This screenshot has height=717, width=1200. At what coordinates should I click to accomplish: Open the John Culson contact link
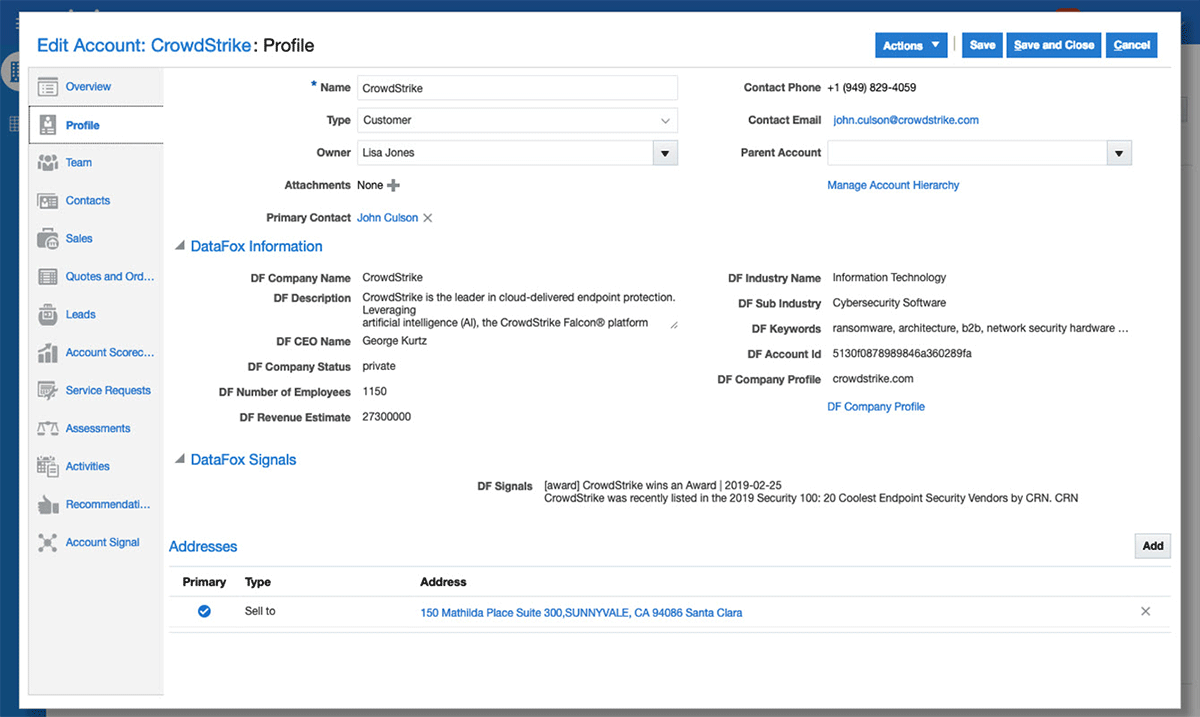[388, 218]
